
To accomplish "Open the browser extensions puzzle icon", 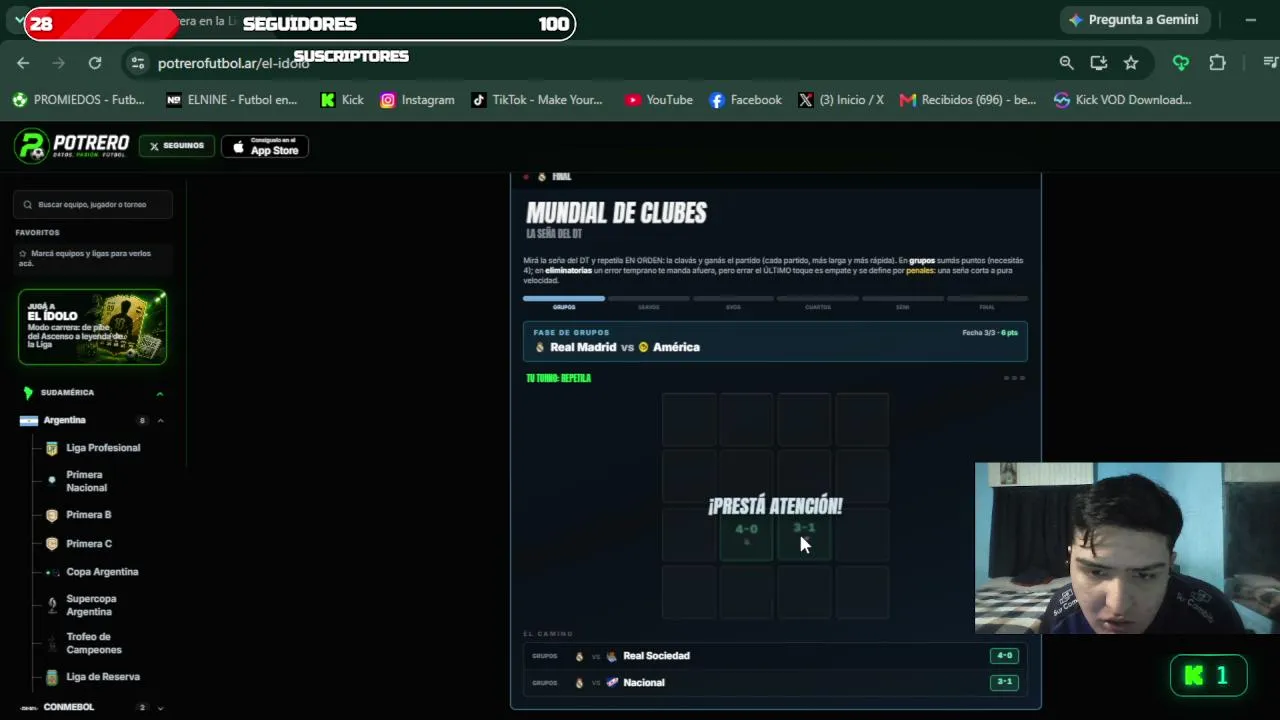I will (x=1217, y=63).
